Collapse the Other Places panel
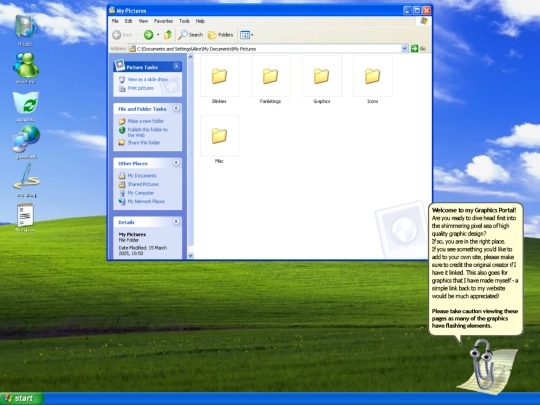 pos(176,163)
